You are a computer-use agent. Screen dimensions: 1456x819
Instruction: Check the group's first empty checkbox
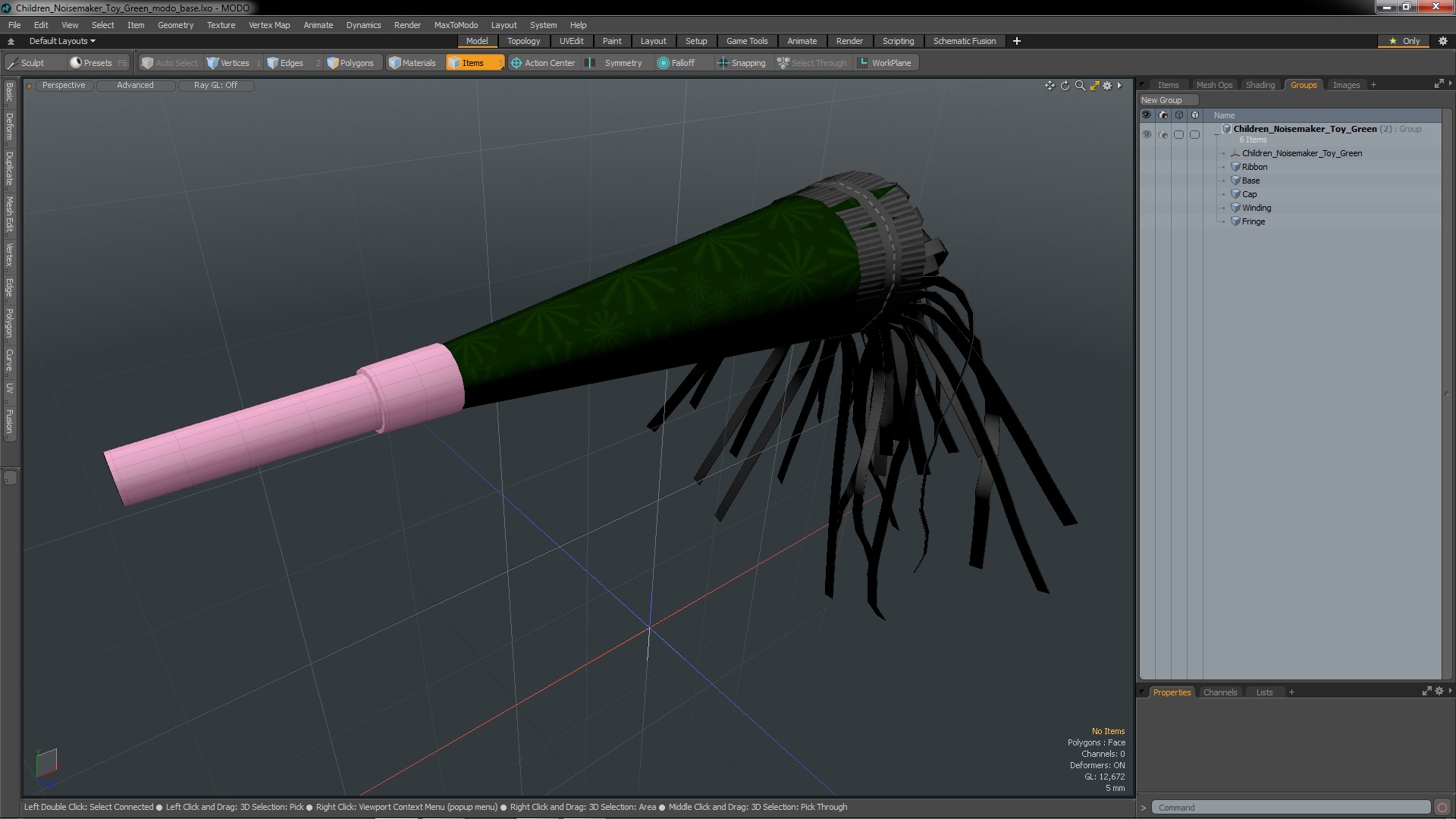pos(1178,134)
